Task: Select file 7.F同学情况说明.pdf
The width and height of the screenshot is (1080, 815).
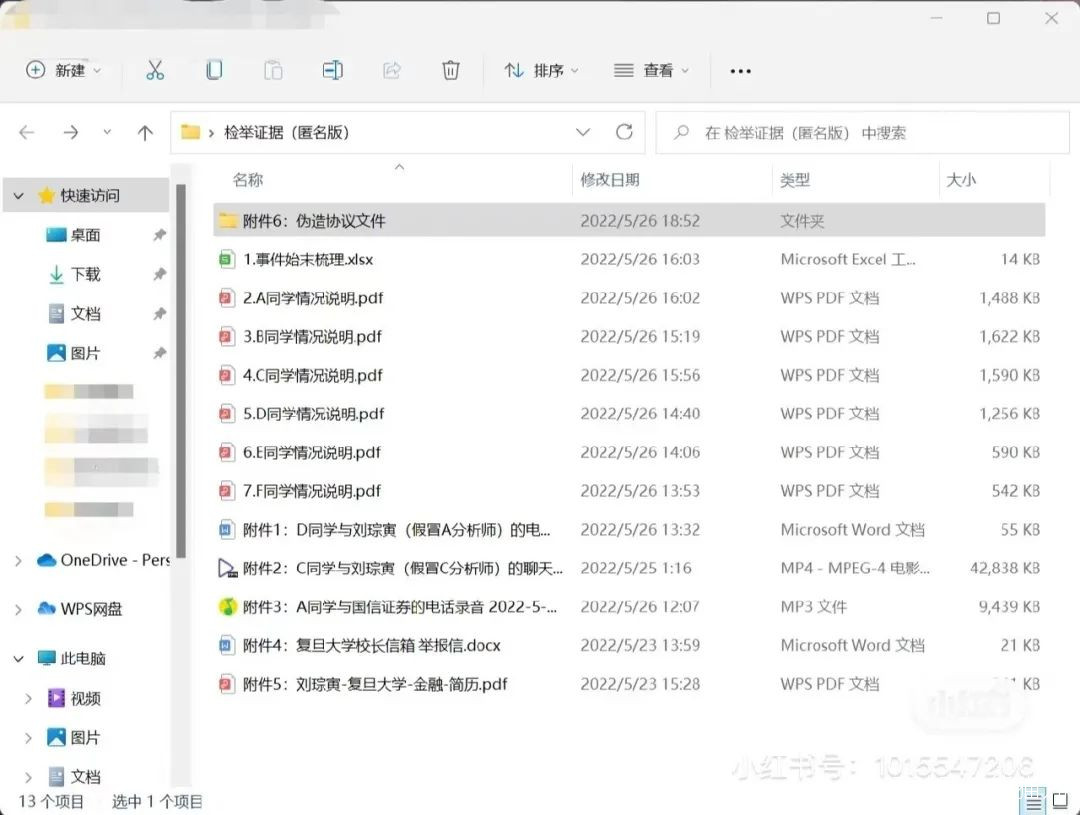Action: pos(629,491)
